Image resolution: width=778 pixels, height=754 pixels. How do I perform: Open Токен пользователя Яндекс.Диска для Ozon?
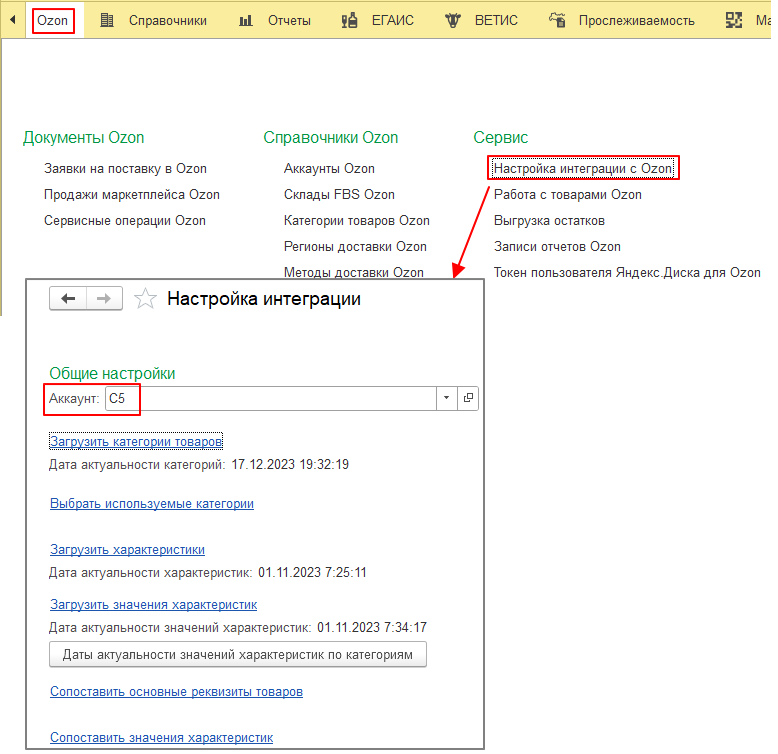(627, 272)
